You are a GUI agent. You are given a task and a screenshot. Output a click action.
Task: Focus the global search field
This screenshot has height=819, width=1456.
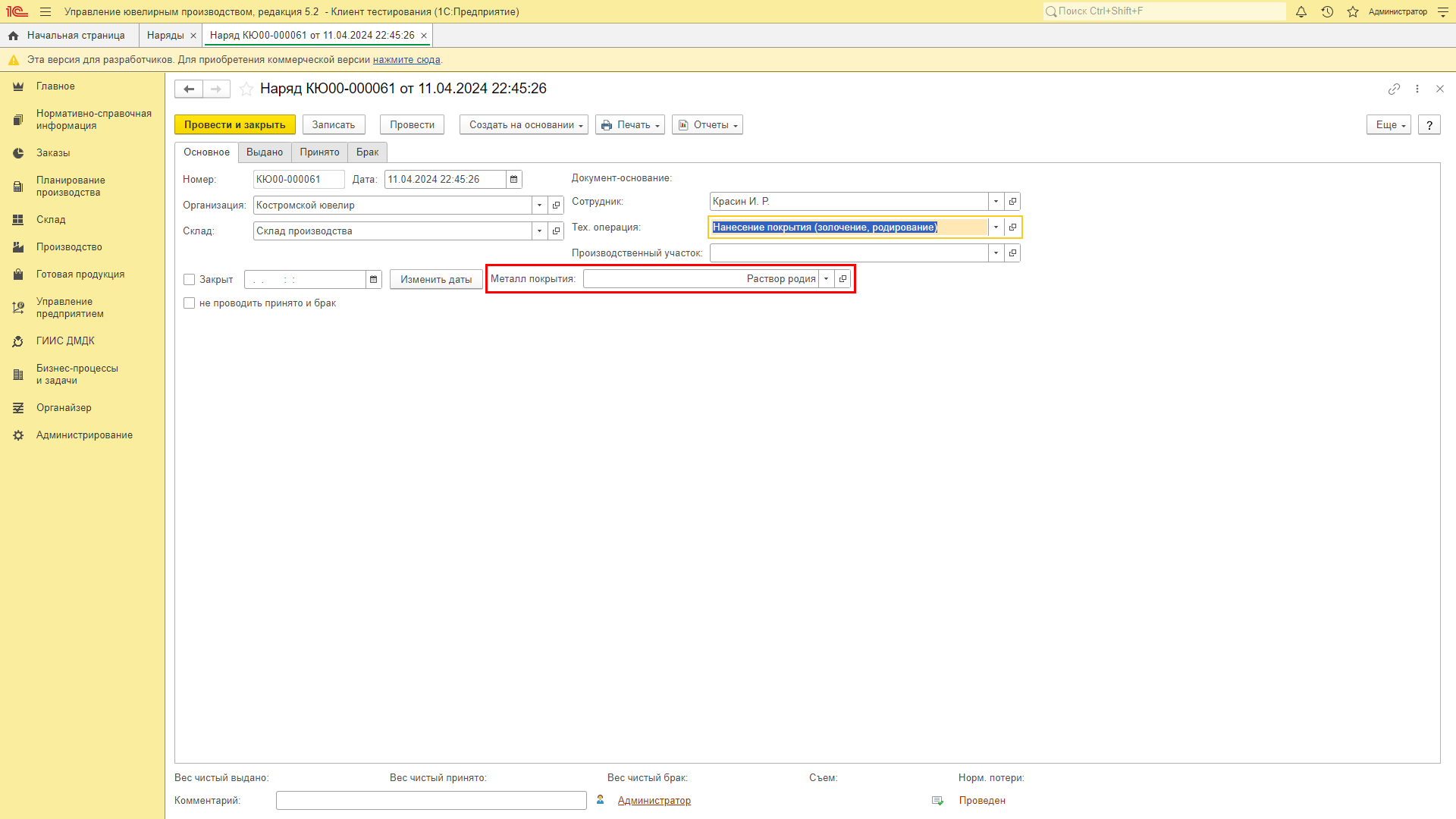1164,11
